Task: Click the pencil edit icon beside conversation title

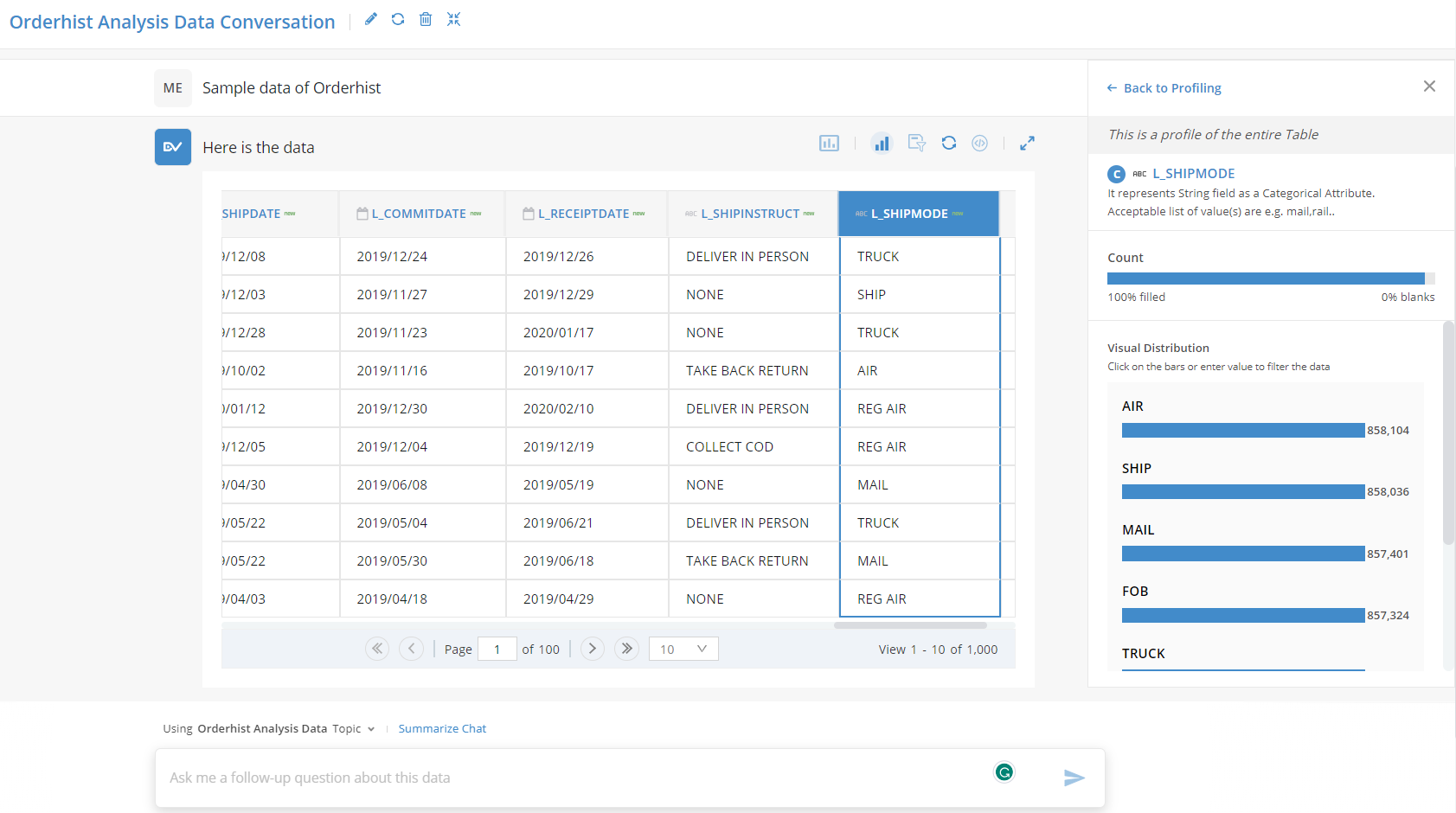Action: (370, 19)
